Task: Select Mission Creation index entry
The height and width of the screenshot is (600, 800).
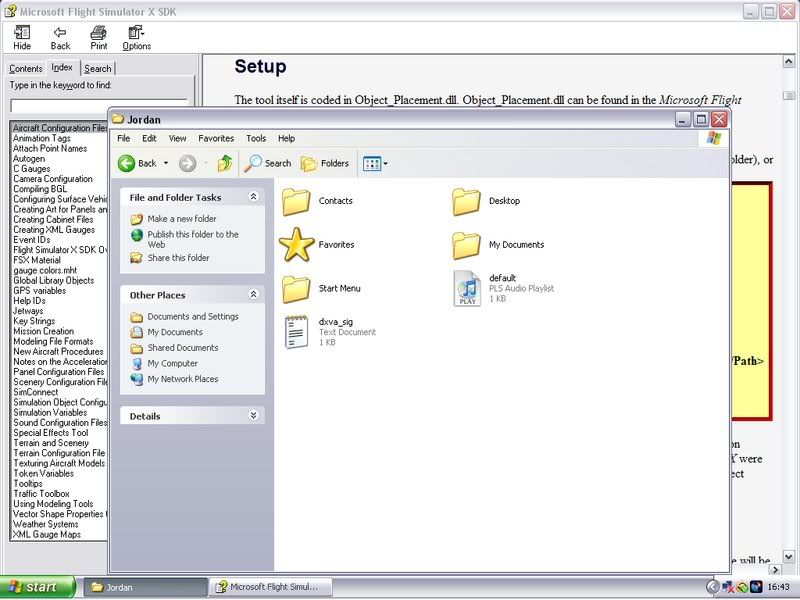Action: [x=43, y=331]
